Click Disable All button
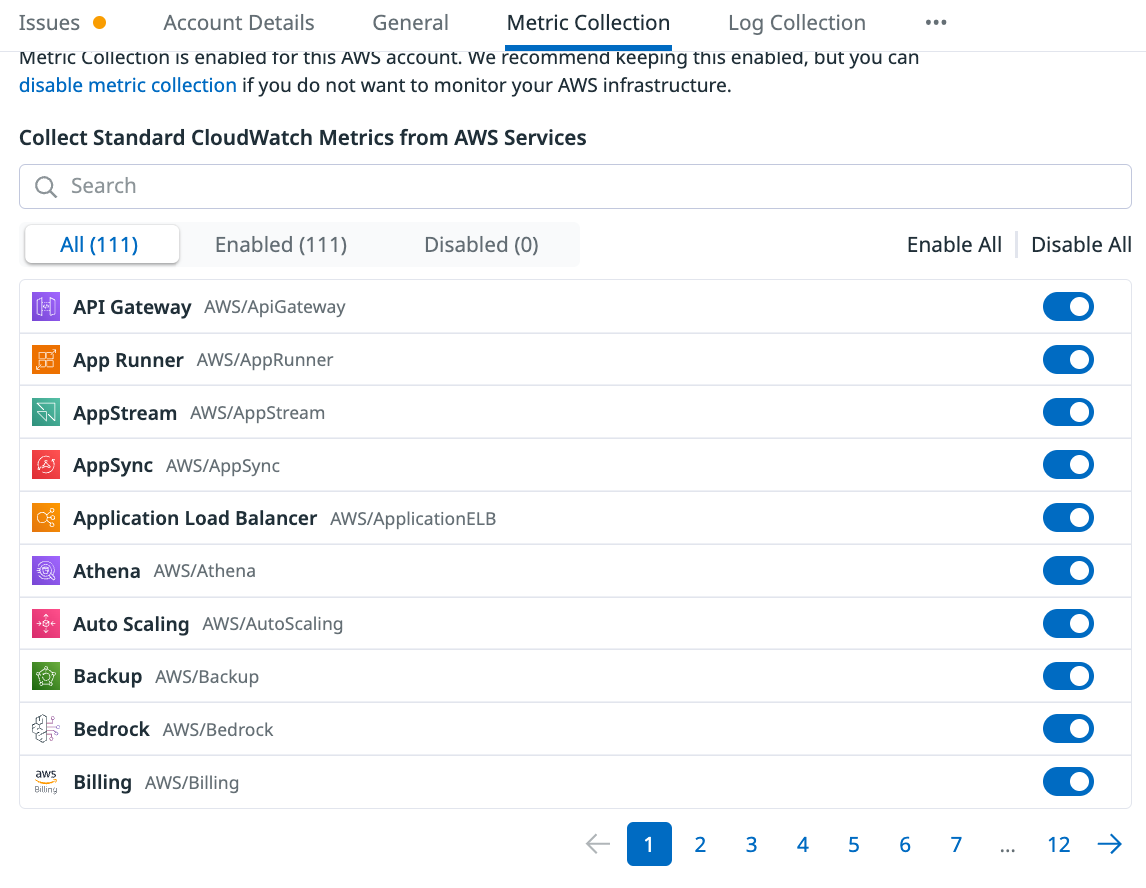Screen dimensions: 1146x888 click(x=1081, y=244)
